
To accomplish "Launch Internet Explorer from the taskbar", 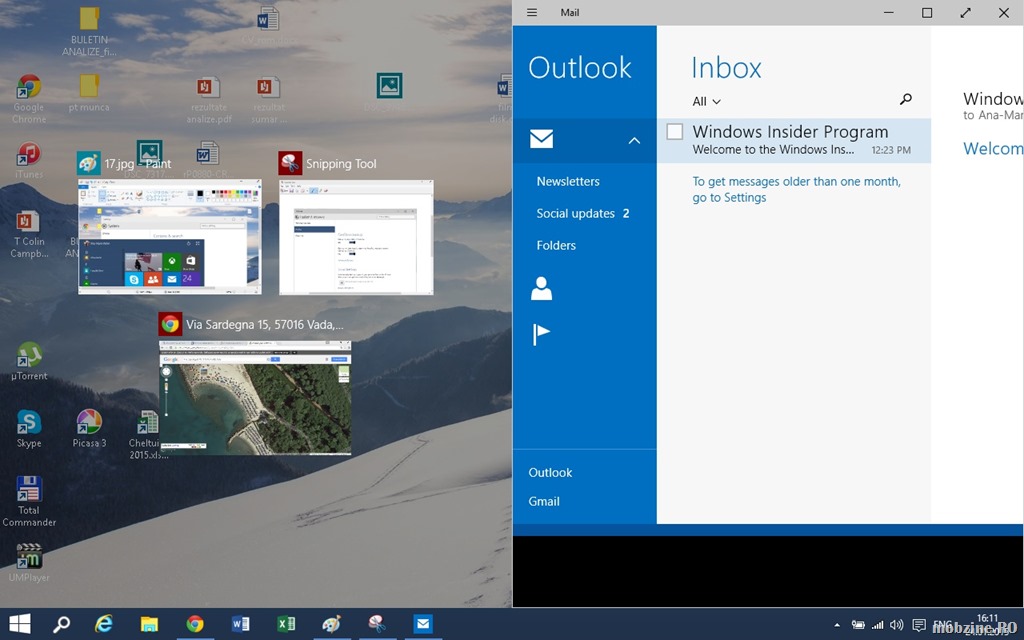I will pos(104,624).
